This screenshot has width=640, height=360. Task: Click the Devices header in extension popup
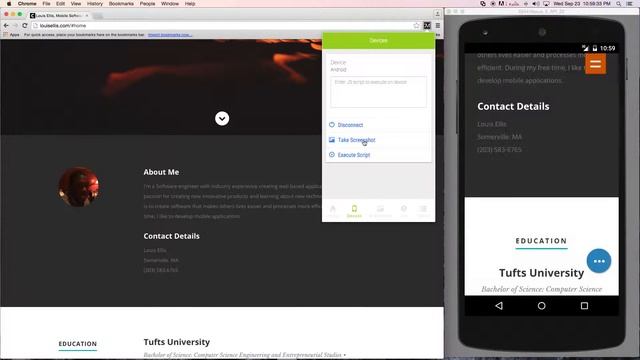[378, 40]
